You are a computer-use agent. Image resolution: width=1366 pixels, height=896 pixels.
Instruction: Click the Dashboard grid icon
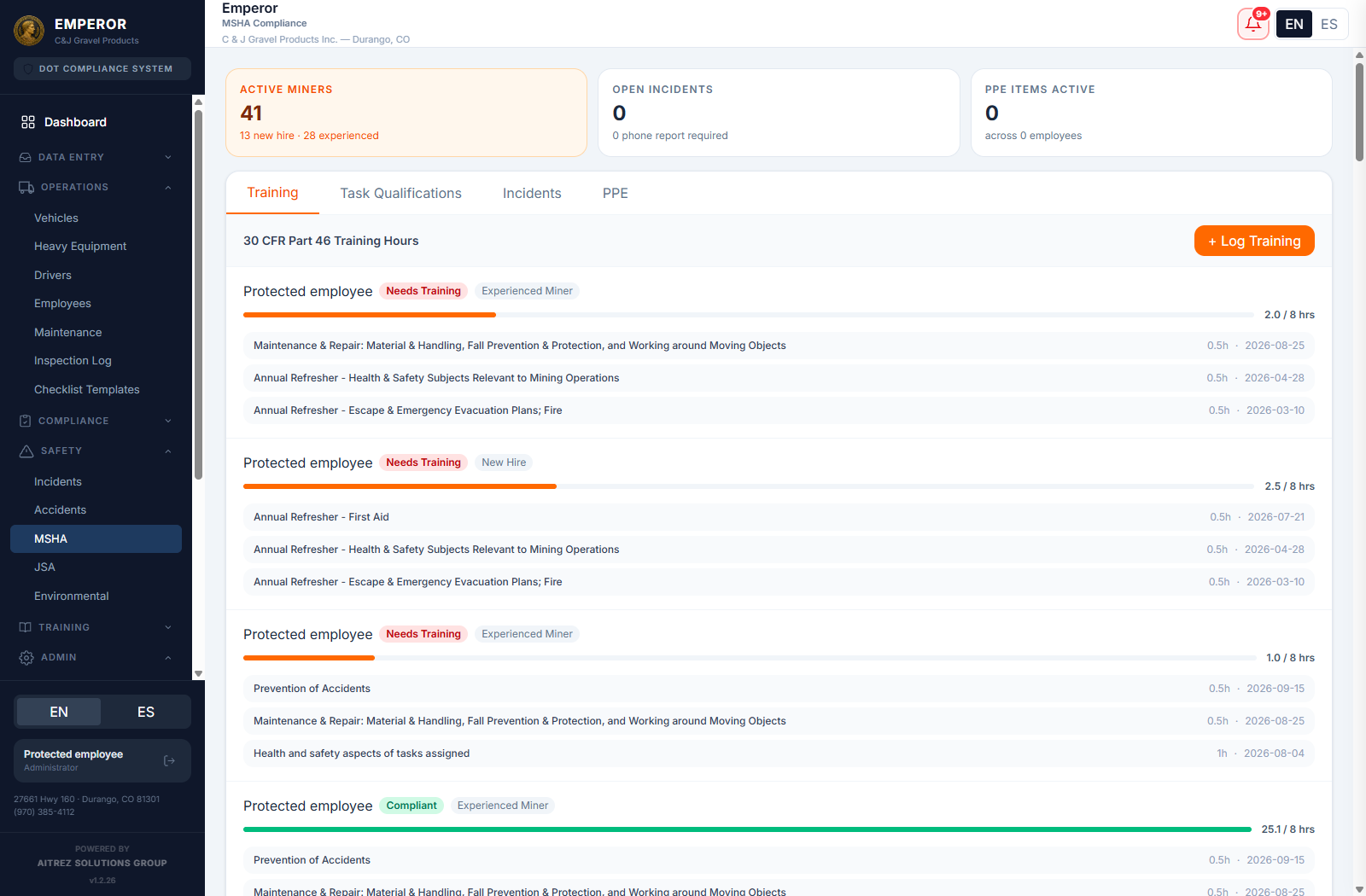click(x=28, y=122)
